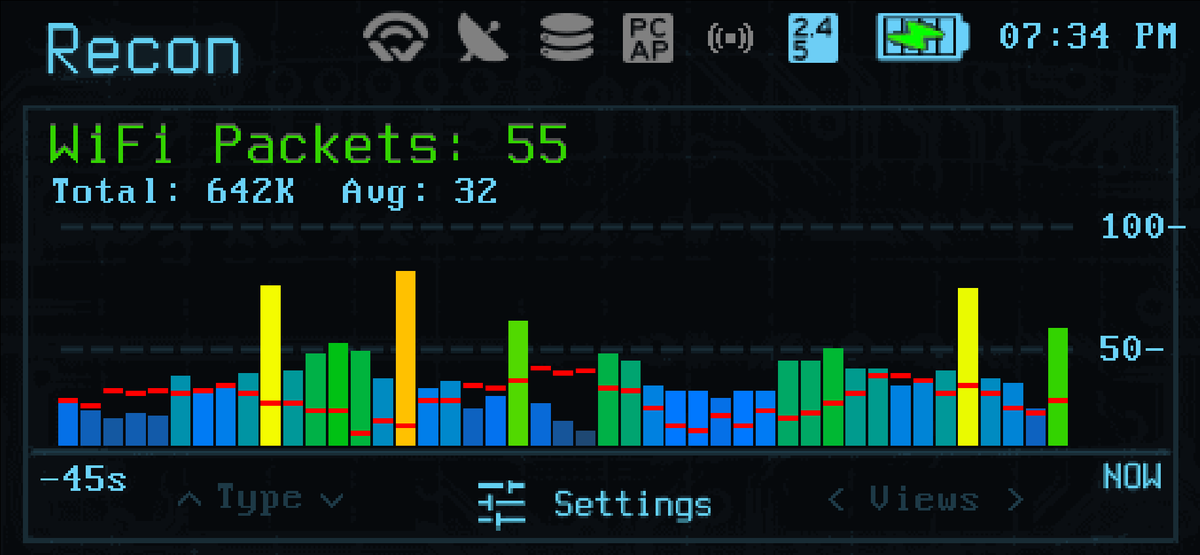Toggle the 2.4/5 band indicator
Image resolution: width=1200 pixels, height=555 pixels.
tap(813, 38)
